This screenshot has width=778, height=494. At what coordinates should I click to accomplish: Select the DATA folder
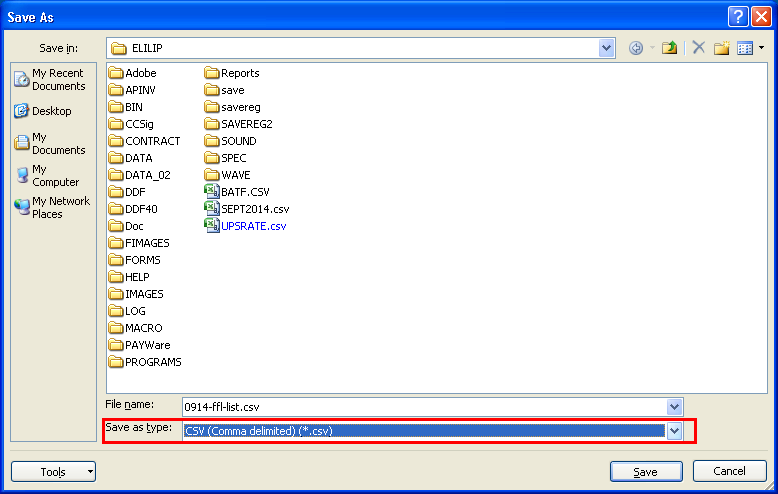coord(130,158)
